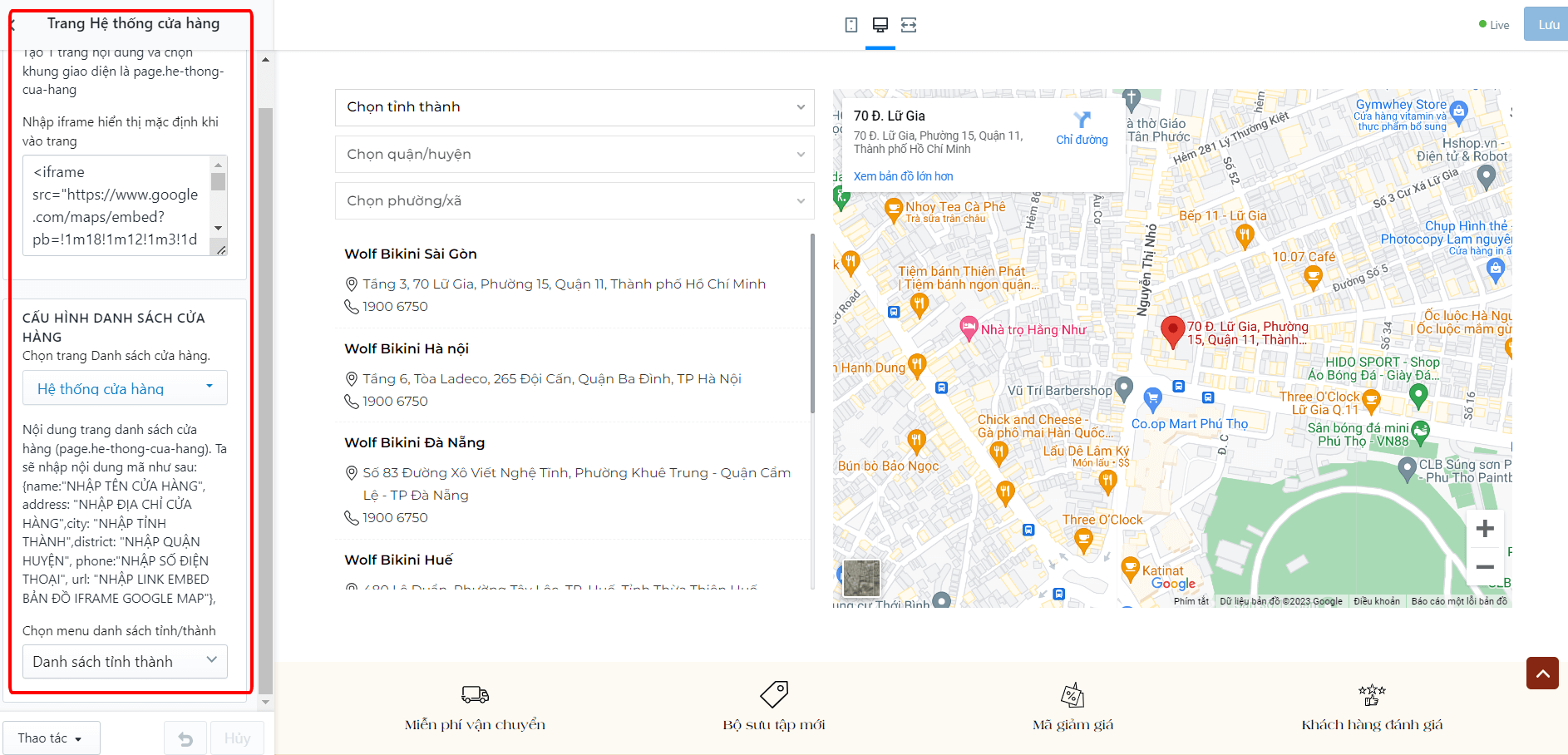The image size is (1568, 755).
Task: Click the Lưu save button
Action: 1546,24
